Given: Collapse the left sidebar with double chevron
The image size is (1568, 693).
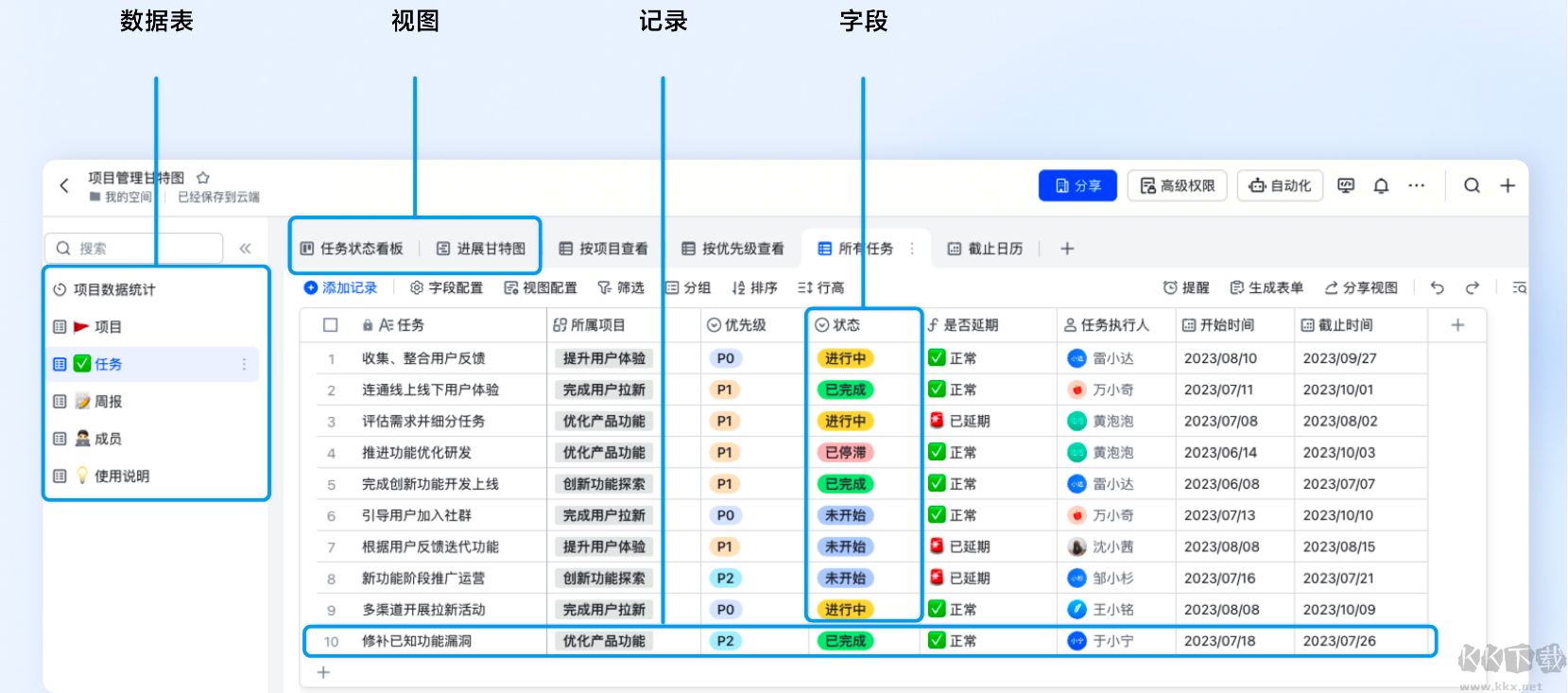Looking at the screenshot, I should click(245, 249).
